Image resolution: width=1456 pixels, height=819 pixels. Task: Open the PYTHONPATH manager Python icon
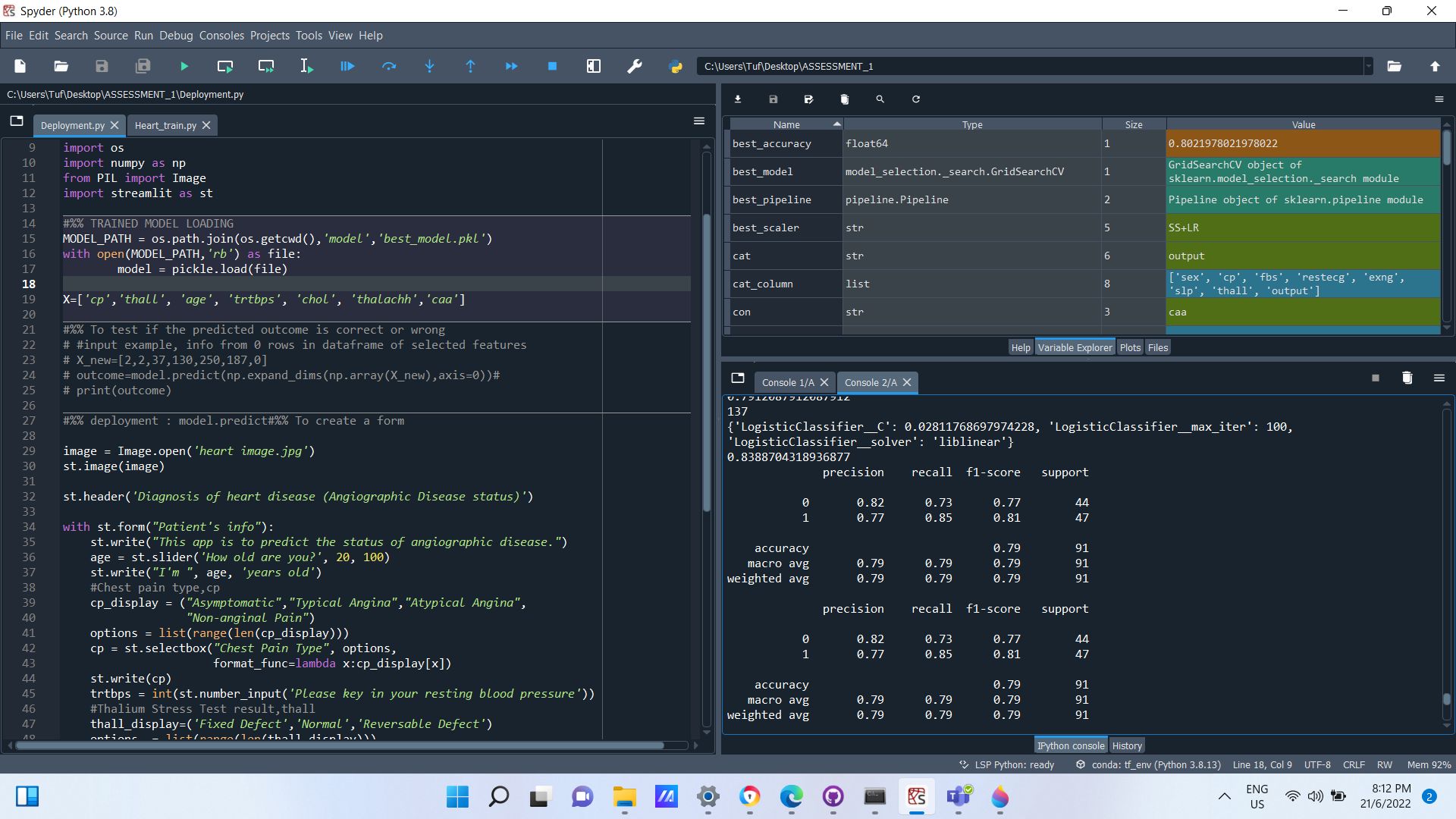676,66
